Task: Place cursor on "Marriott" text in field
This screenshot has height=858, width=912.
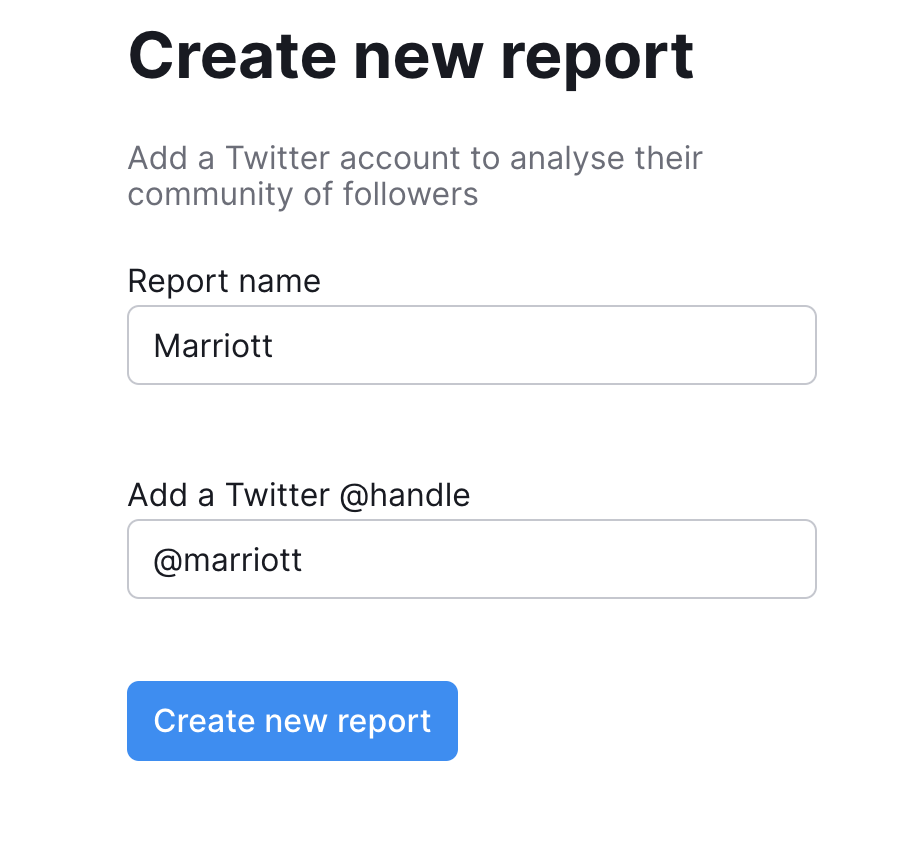Action: pos(213,346)
